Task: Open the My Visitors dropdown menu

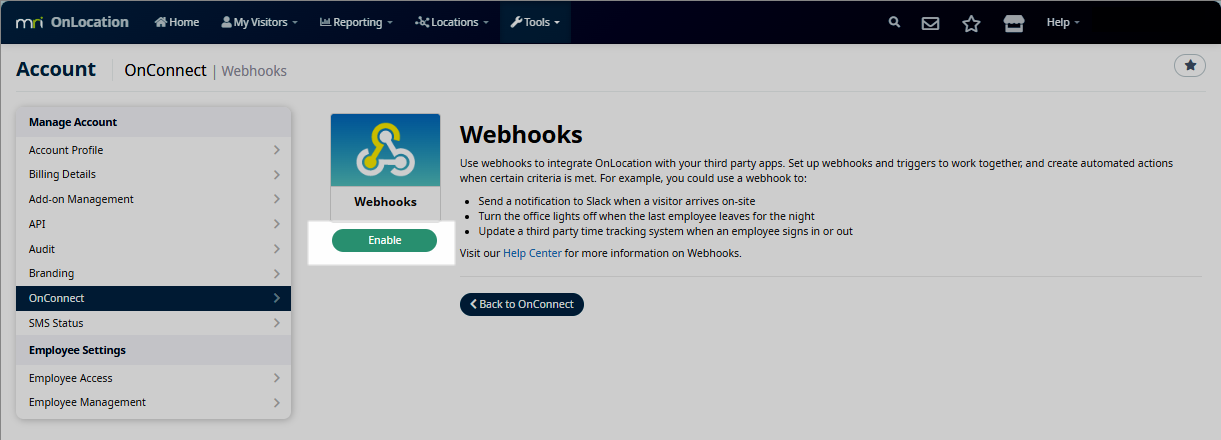Action: pos(259,22)
